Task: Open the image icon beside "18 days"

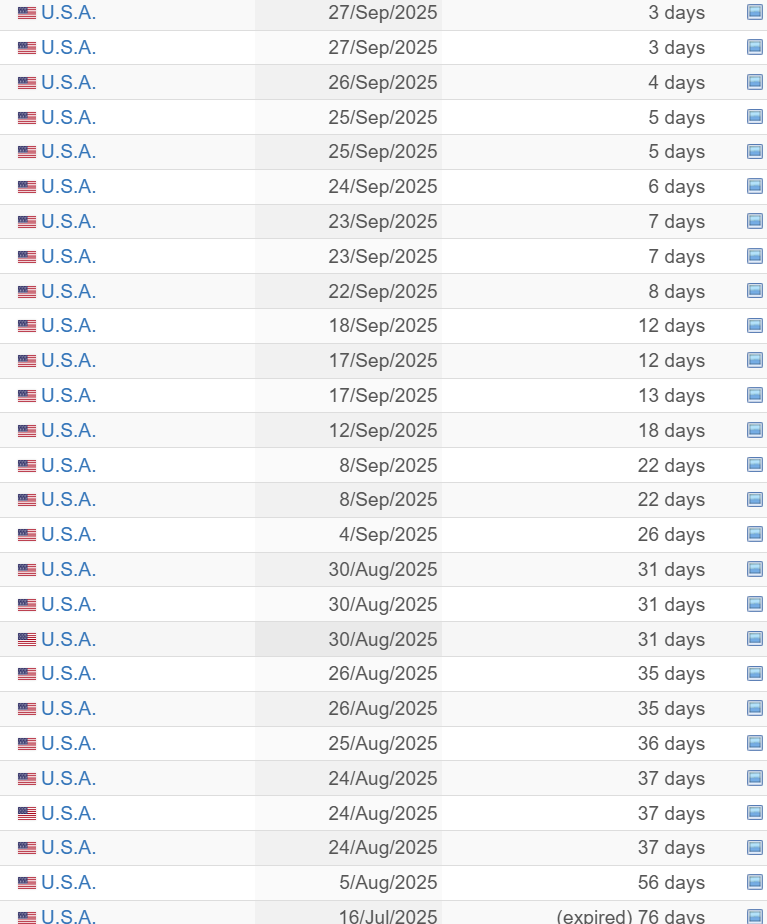Action: (x=755, y=430)
